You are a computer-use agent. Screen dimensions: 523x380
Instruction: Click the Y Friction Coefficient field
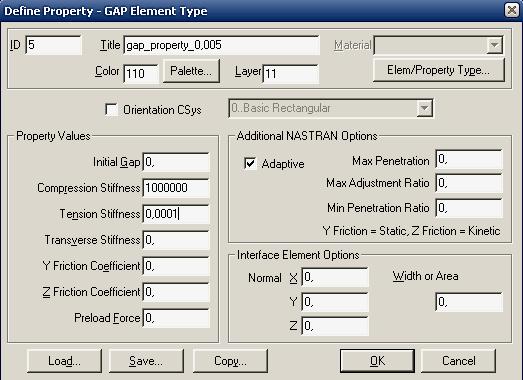point(176,266)
